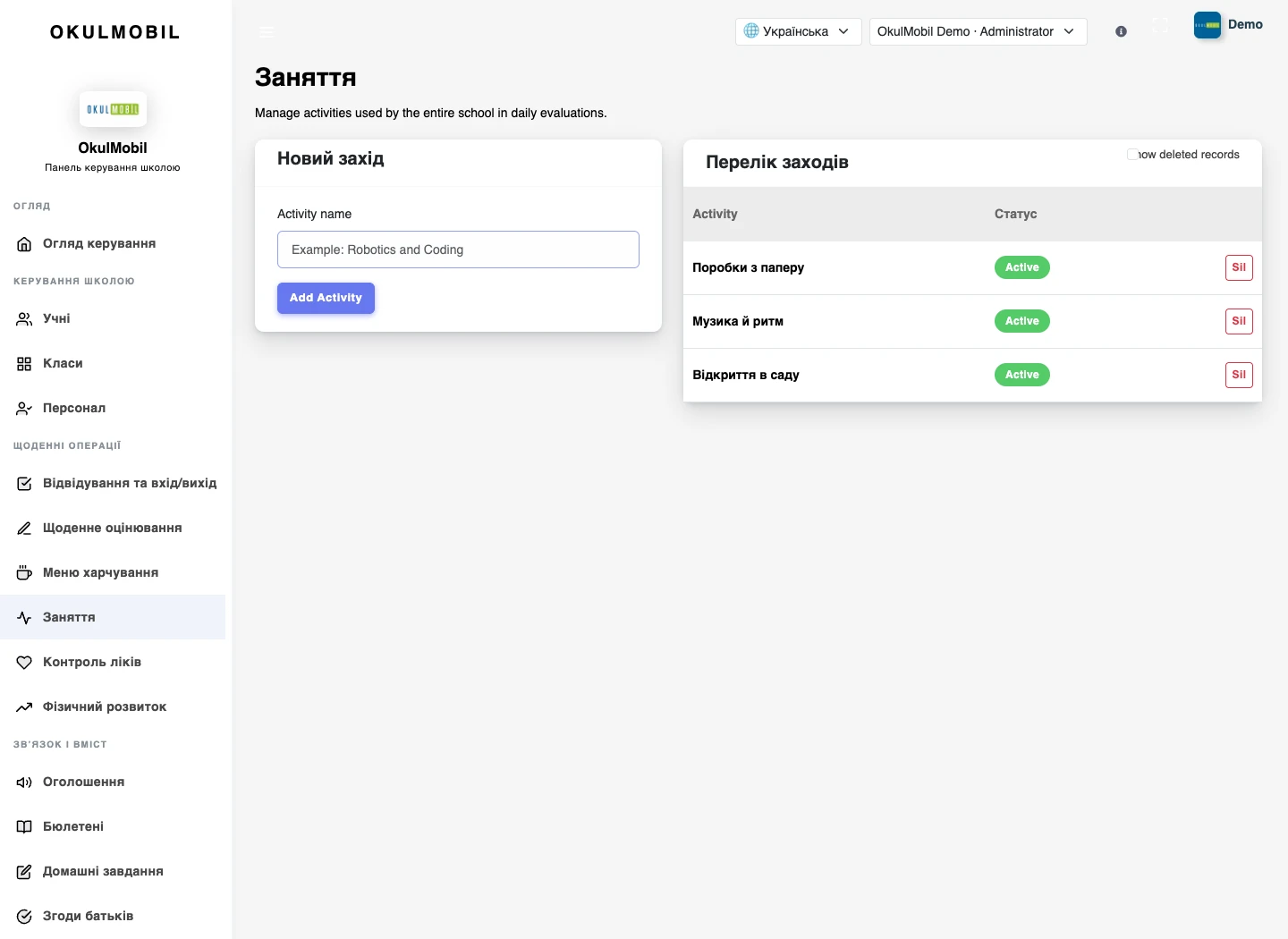Viewport: 1288px width, 939px height.
Task: Delete Музика й ритм with Sil button
Action: tap(1239, 321)
